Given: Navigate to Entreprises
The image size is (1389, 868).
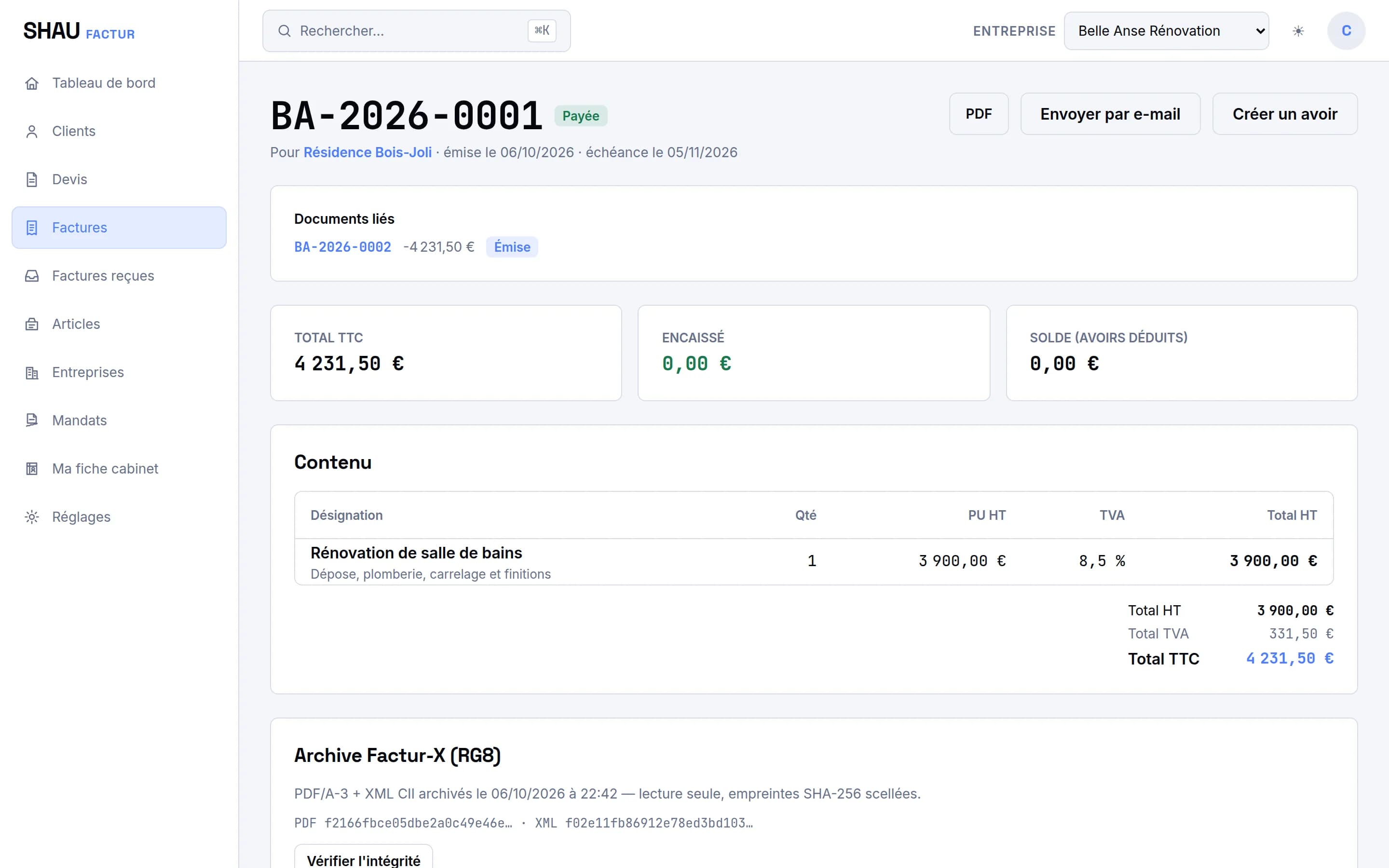Looking at the screenshot, I should point(119,373).
